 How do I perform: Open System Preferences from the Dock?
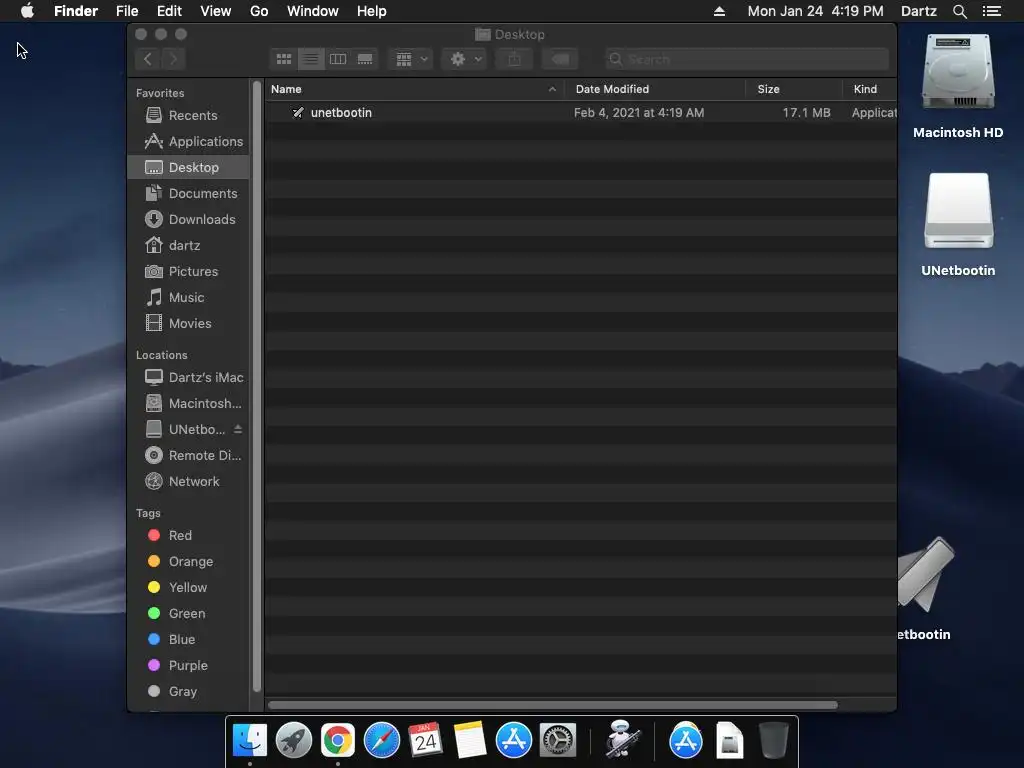558,741
